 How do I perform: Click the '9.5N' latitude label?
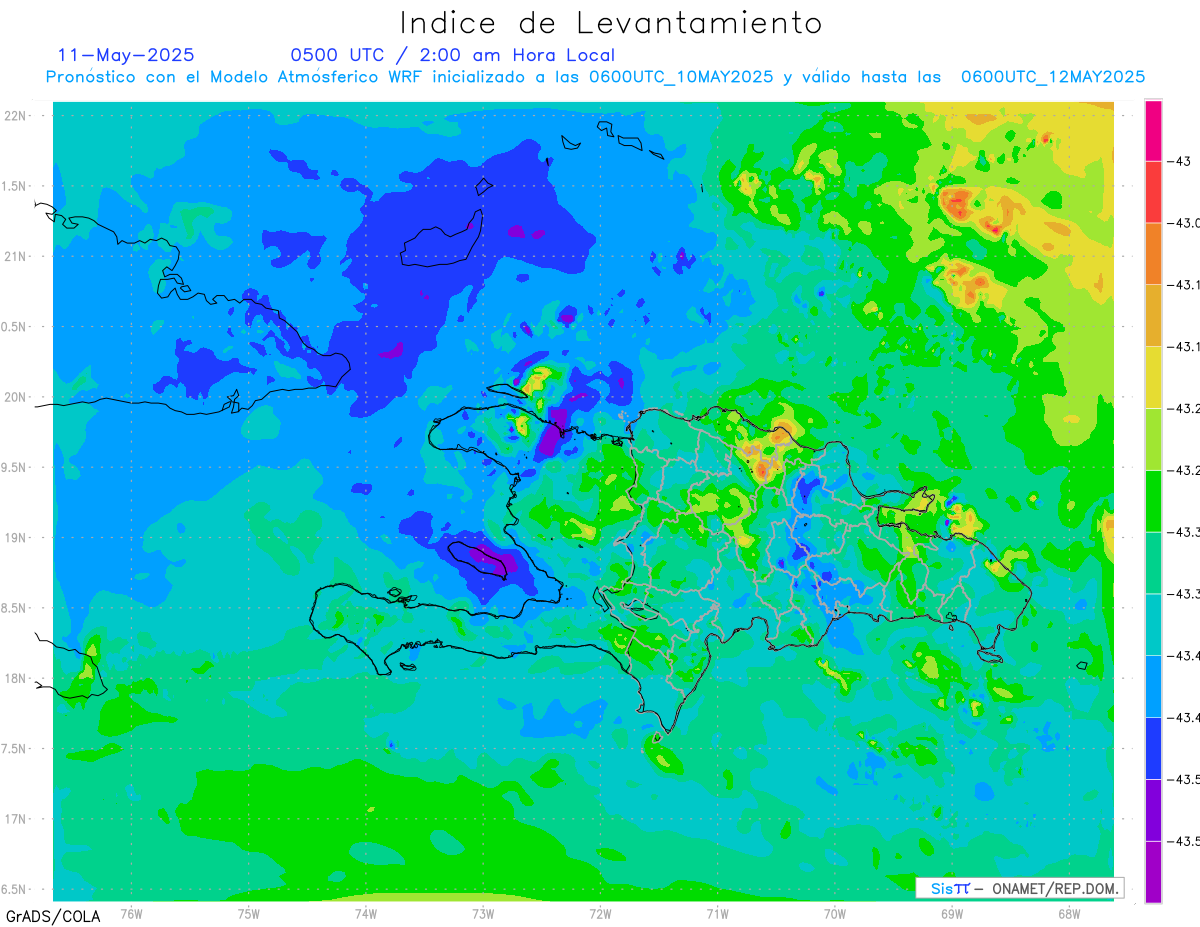pos(15,468)
